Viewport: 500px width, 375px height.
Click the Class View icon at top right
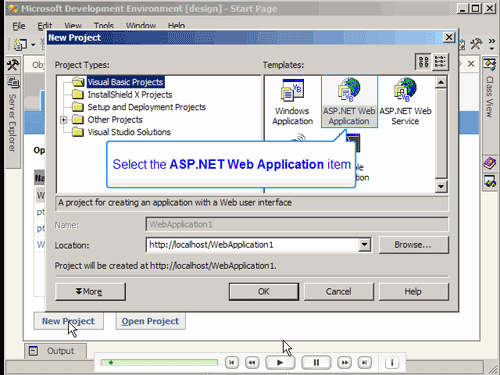(x=489, y=64)
